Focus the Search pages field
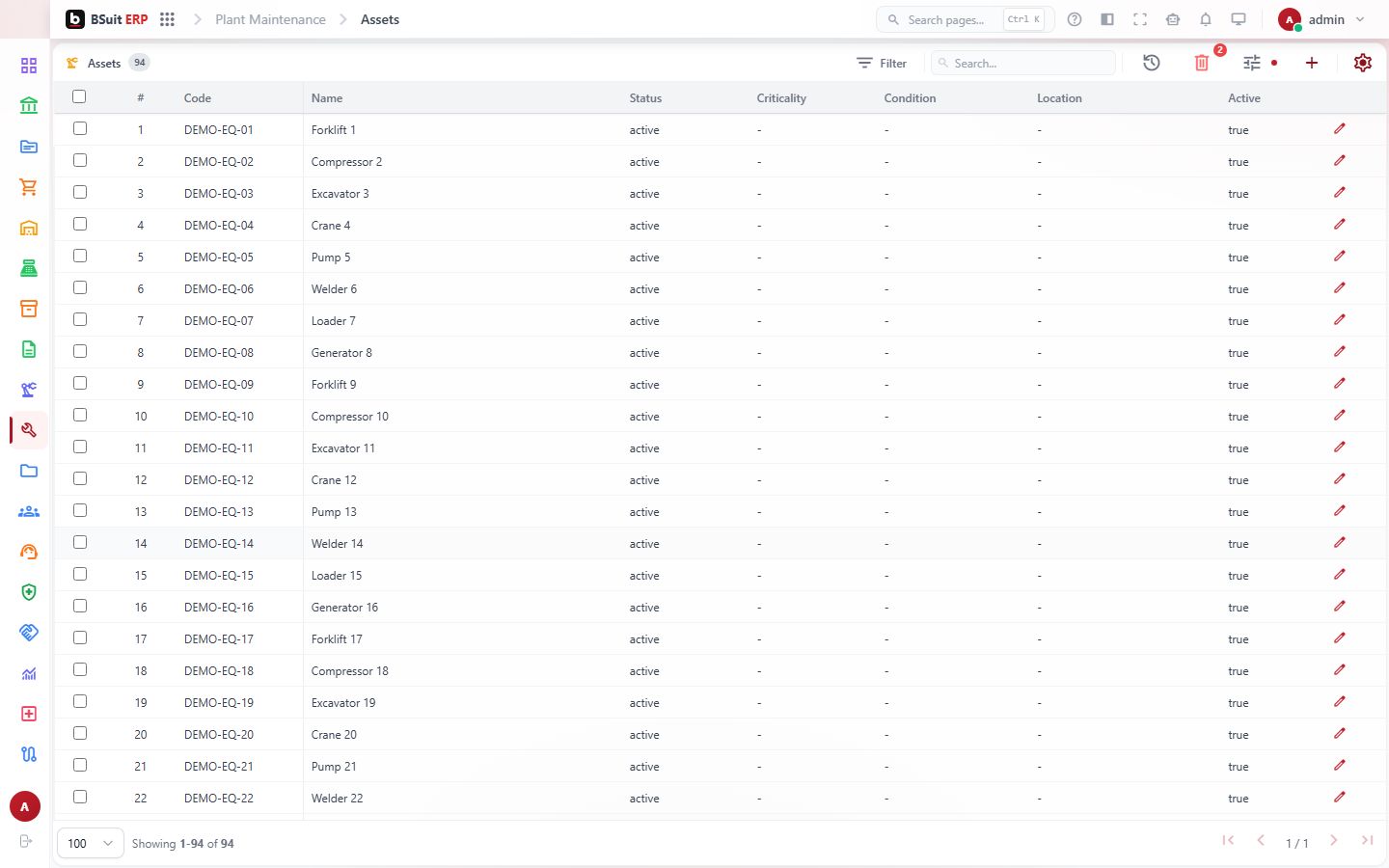 tap(966, 19)
